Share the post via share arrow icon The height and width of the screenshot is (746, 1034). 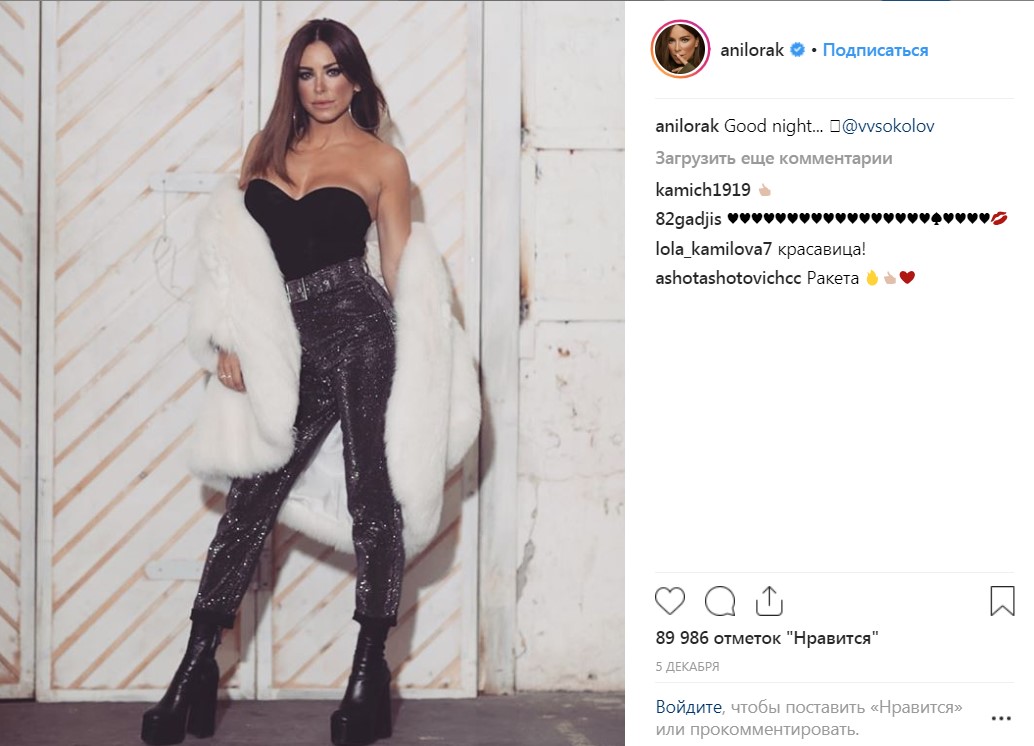[x=769, y=601]
